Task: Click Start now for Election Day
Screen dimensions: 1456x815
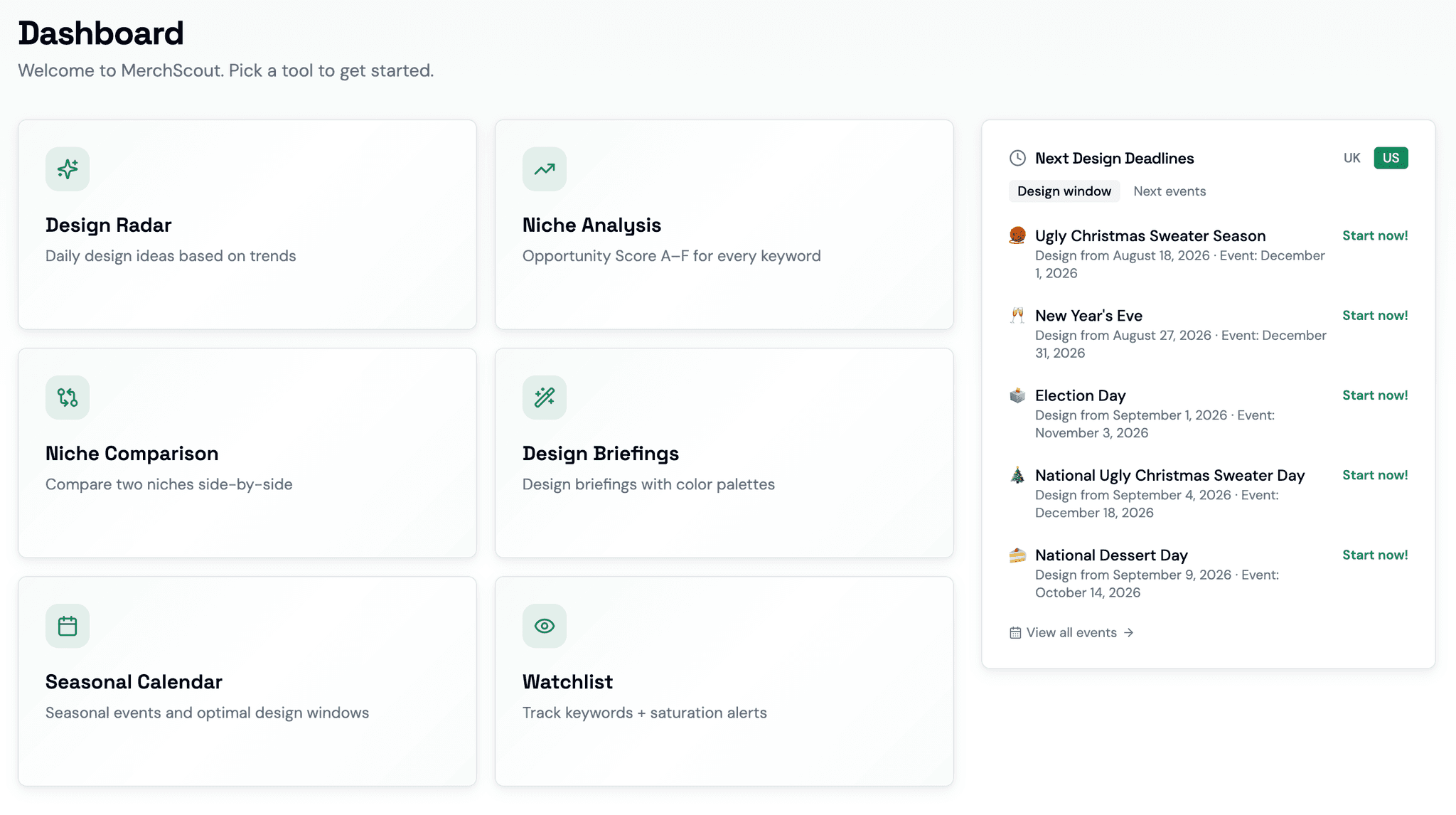Action: pos(1375,395)
